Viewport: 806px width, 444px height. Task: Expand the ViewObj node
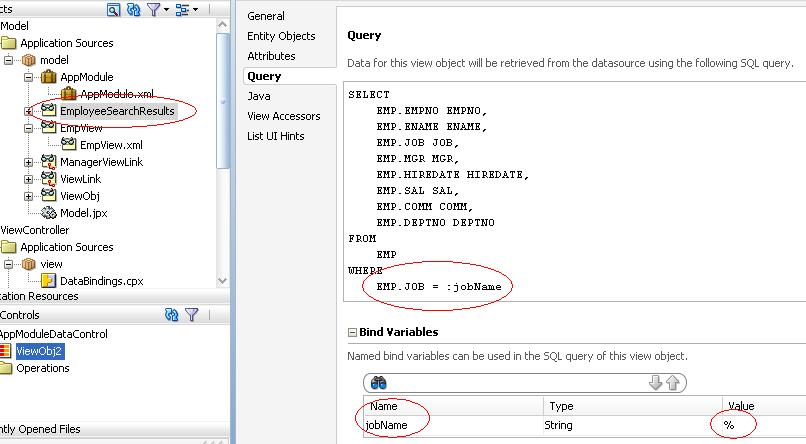pos(28,196)
